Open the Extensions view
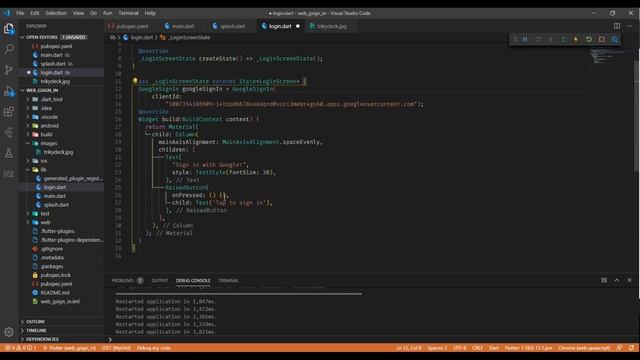The image size is (640, 360). [x=9, y=111]
